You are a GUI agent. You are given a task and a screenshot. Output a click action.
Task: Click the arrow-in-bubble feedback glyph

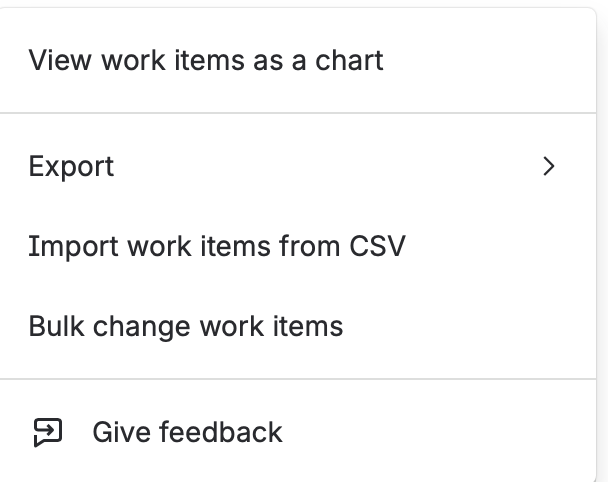pyautogui.click(x=48, y=432)
